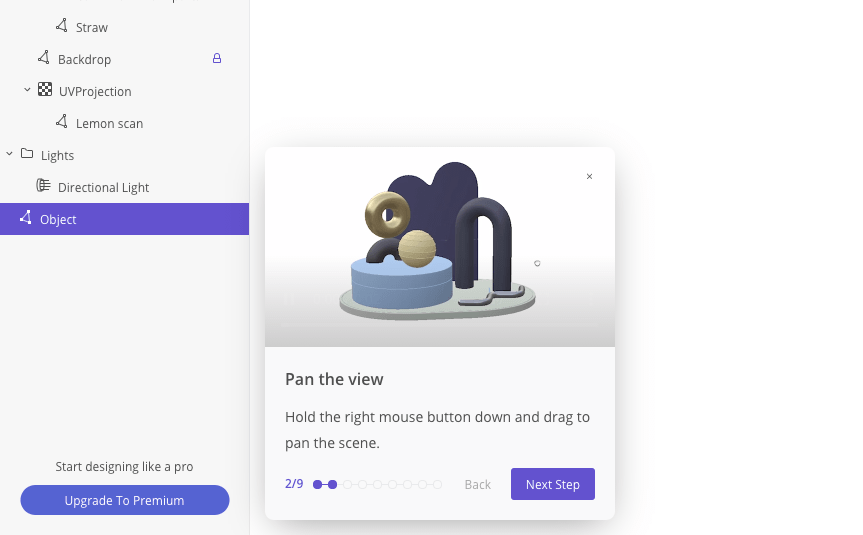Click the mesh icon beside Backdrop
The height and width of the screenshot is (535, 863).
pyautogui.click(x=43, y=57)
